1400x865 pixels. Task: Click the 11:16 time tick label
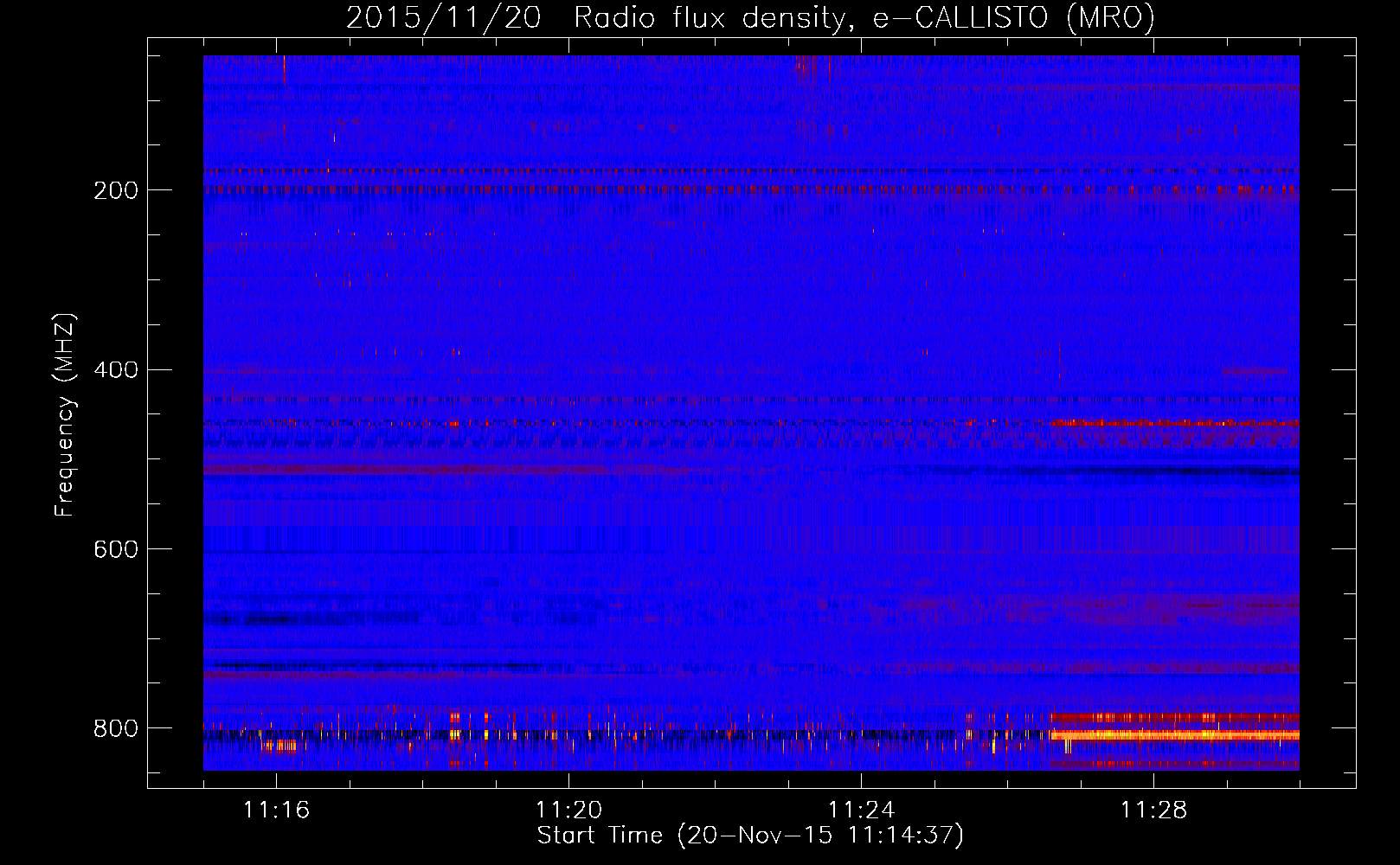[276, 810]
